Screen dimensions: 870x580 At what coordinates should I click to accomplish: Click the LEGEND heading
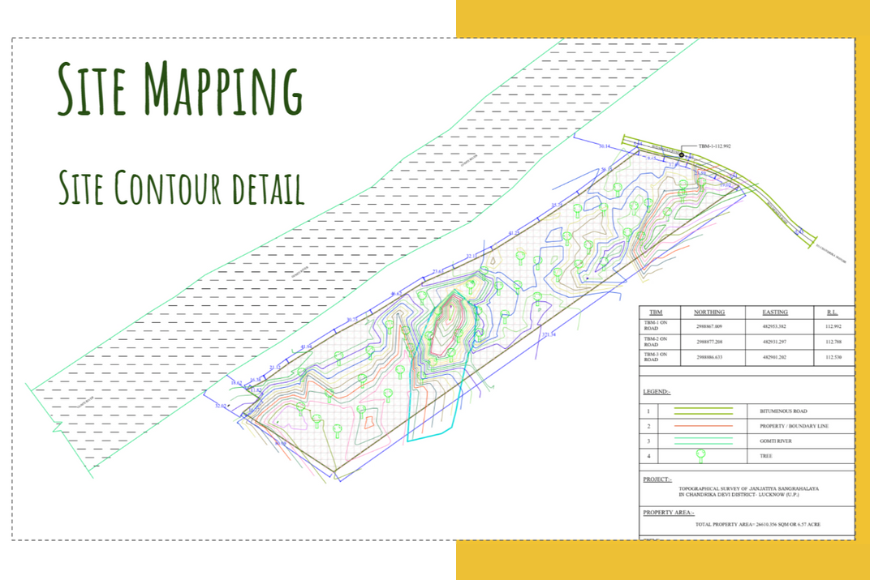tap(658, 392)
